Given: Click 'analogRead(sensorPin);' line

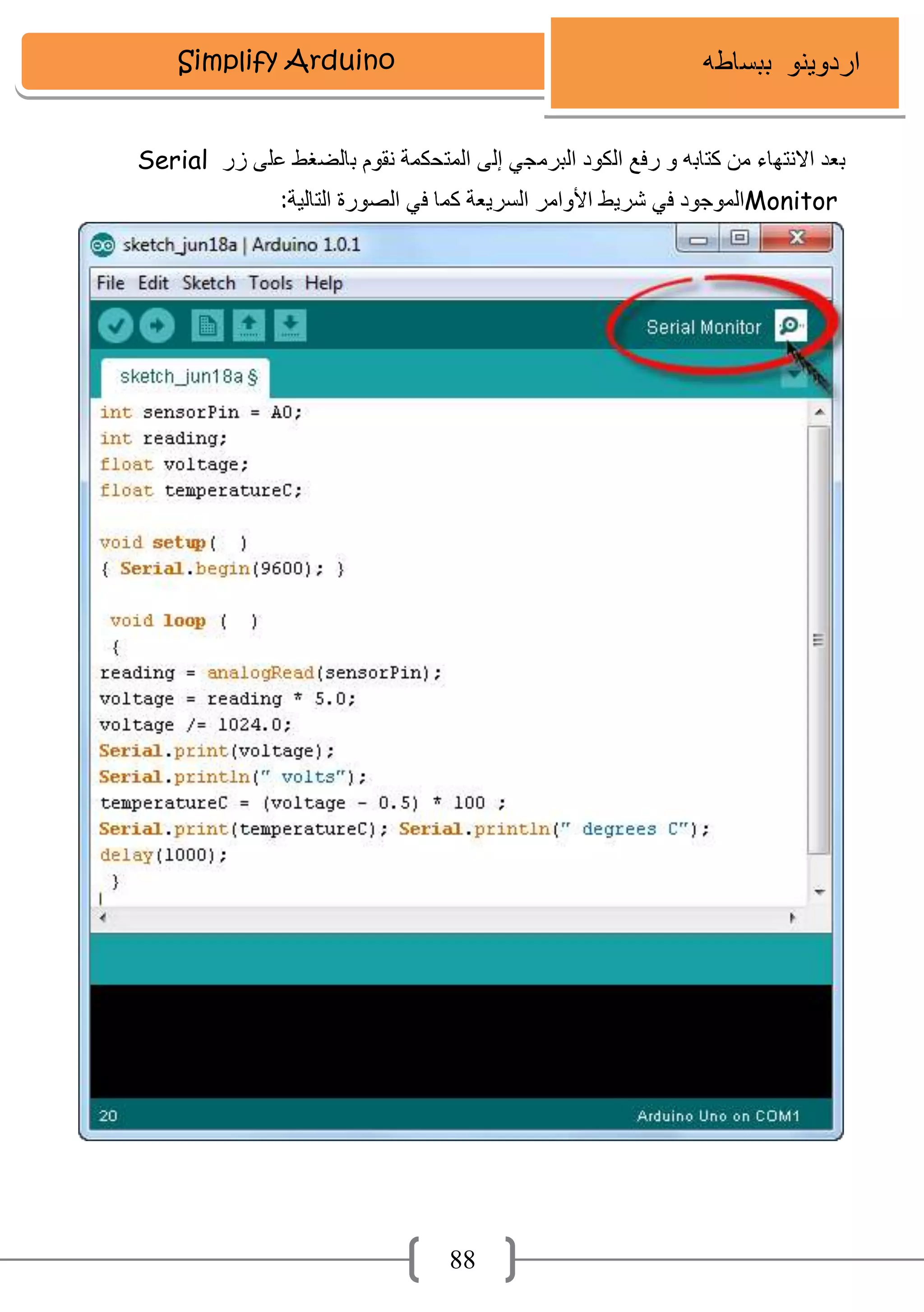Looking at the screenshot, I should click(x=271, y=673).
